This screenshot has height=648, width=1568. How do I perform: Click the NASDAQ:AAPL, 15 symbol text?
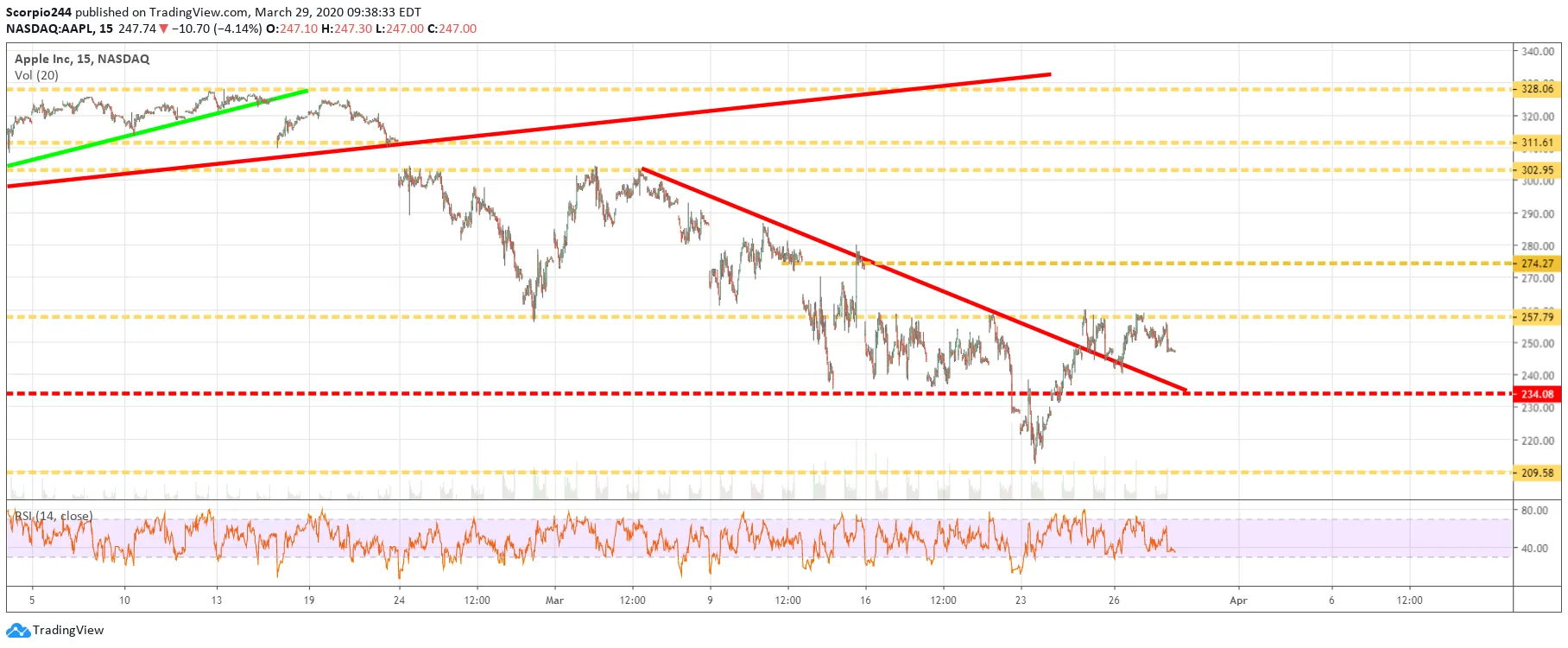pos(60,29)
